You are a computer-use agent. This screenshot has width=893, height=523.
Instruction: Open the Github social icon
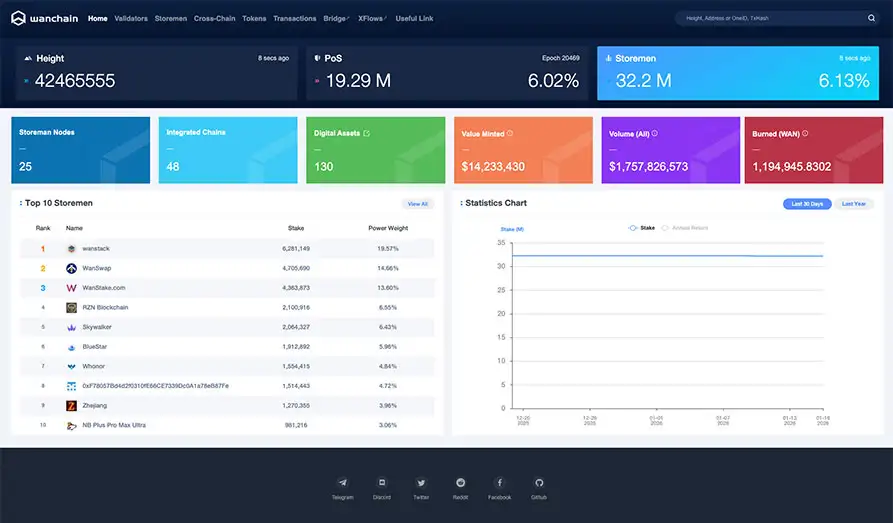tap(539, 483)
